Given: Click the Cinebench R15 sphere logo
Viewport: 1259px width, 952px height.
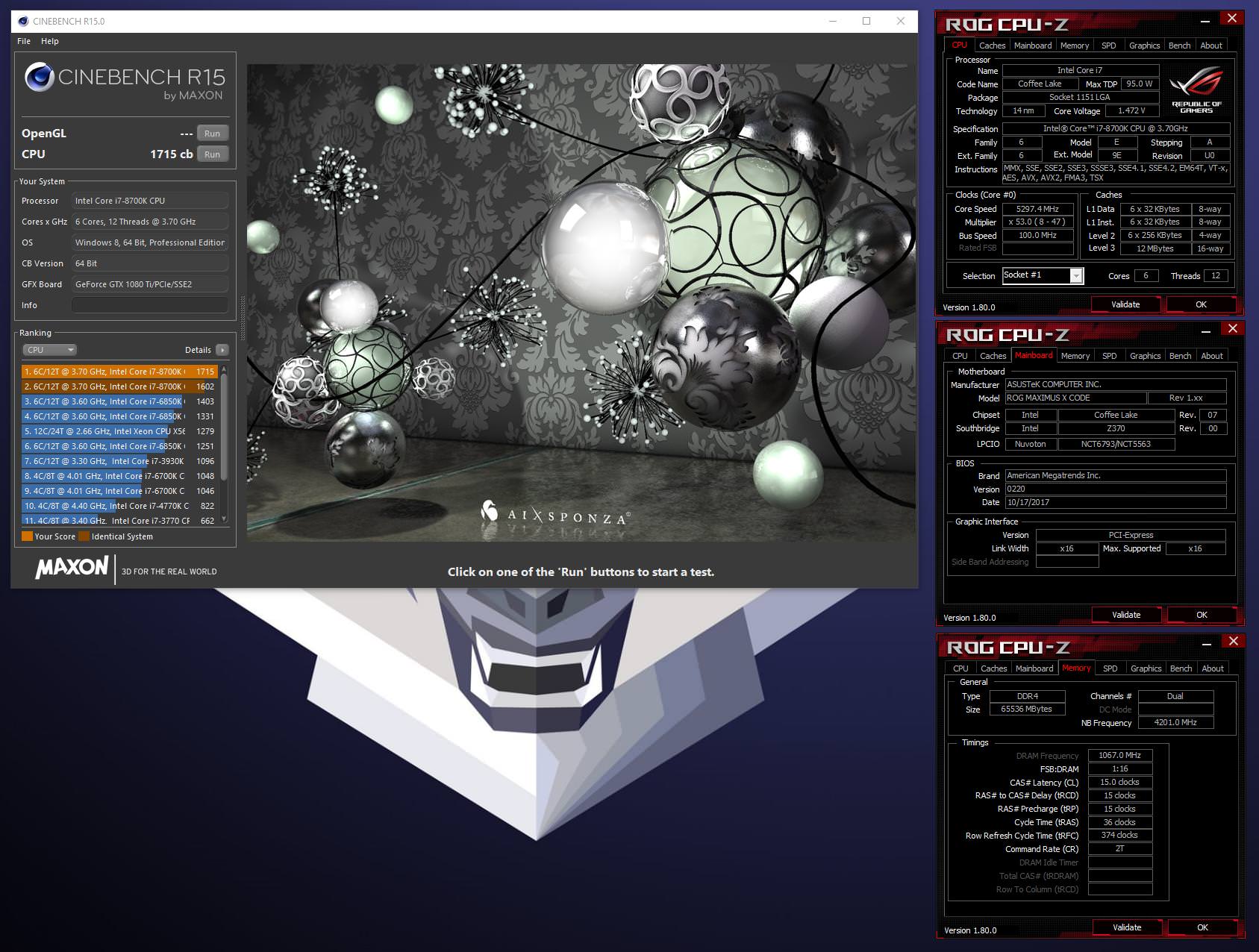Looking at the screenshot, I should pyautogui.click(x=39, y=78).
